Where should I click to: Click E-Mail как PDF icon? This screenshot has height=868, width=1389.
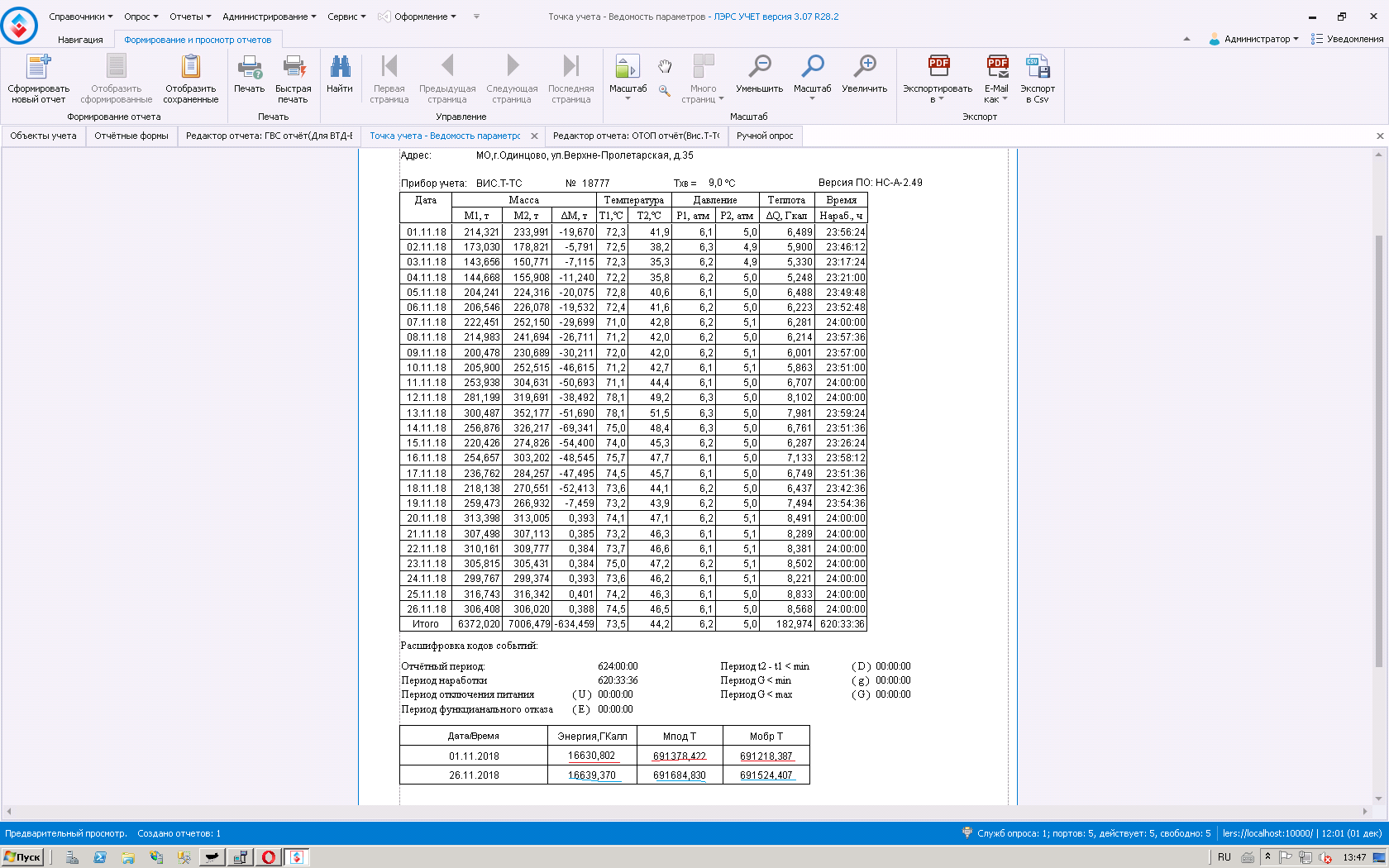pyautogui.click(x=997, y=67)
